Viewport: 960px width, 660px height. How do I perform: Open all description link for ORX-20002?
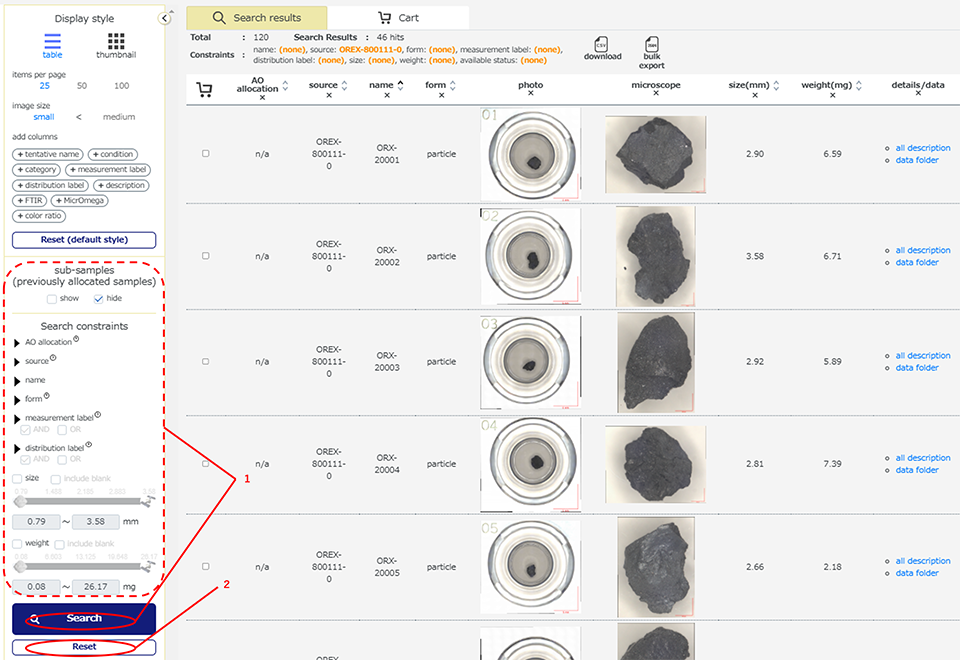click(922, 251)
